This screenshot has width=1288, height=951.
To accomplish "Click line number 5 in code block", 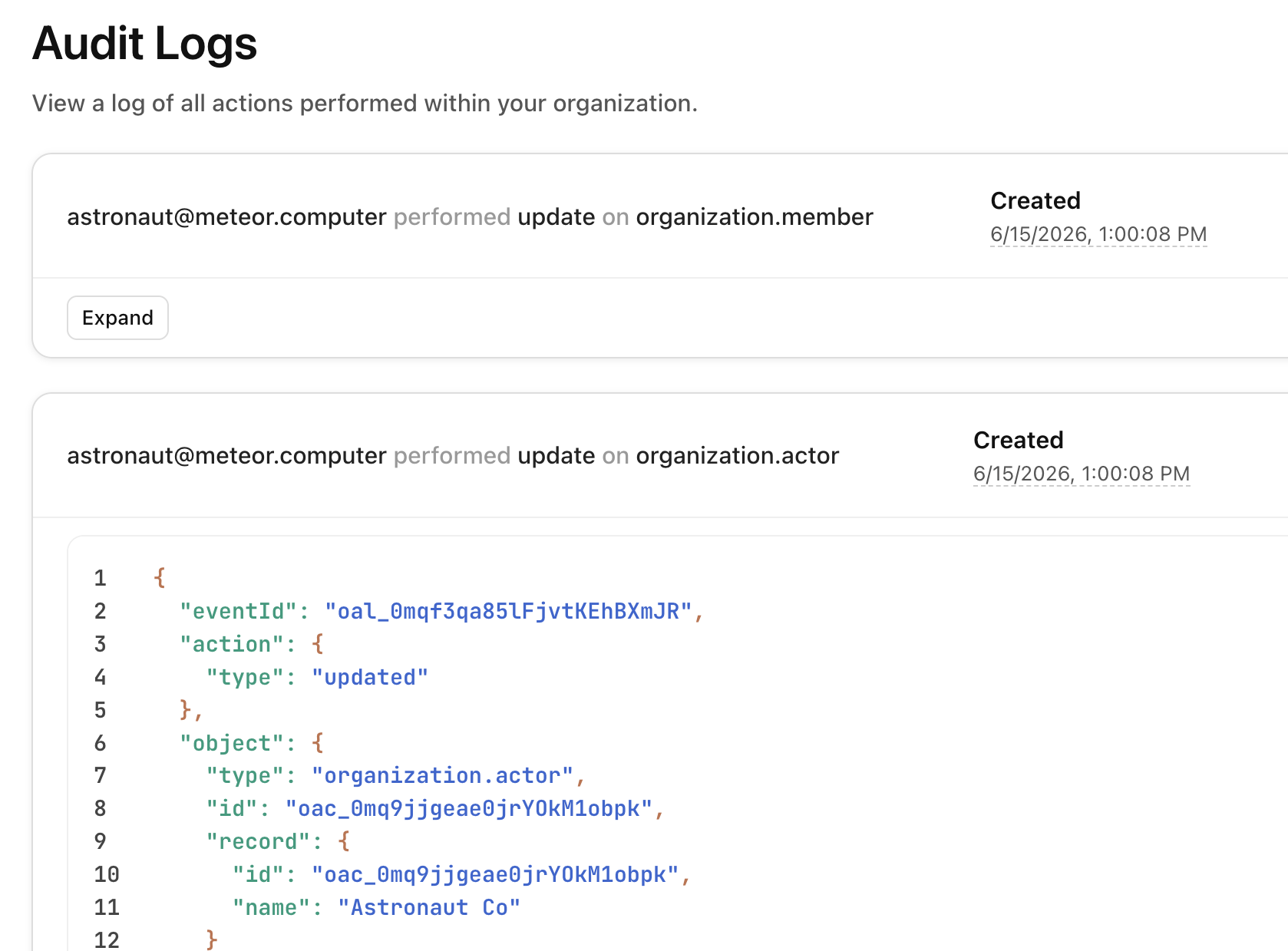I will coord(101,710).
